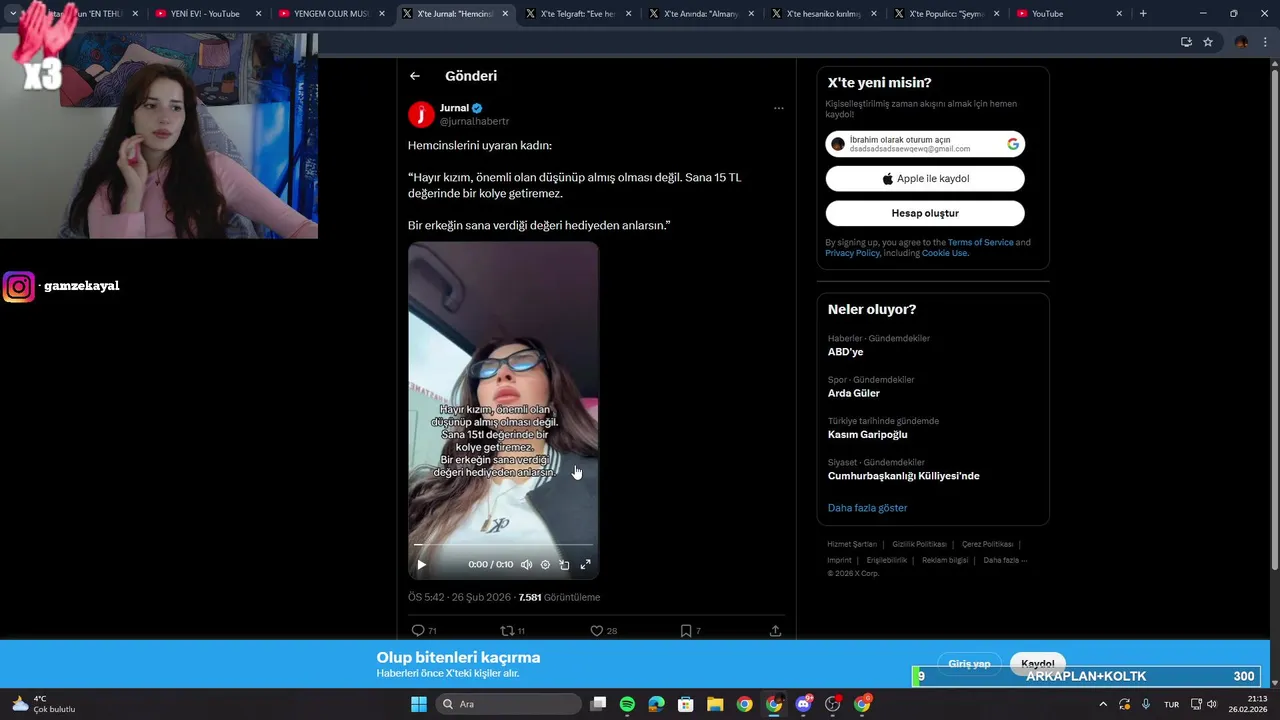
Task: Open the install app icon in address bar
Action: pos(1186,42)
